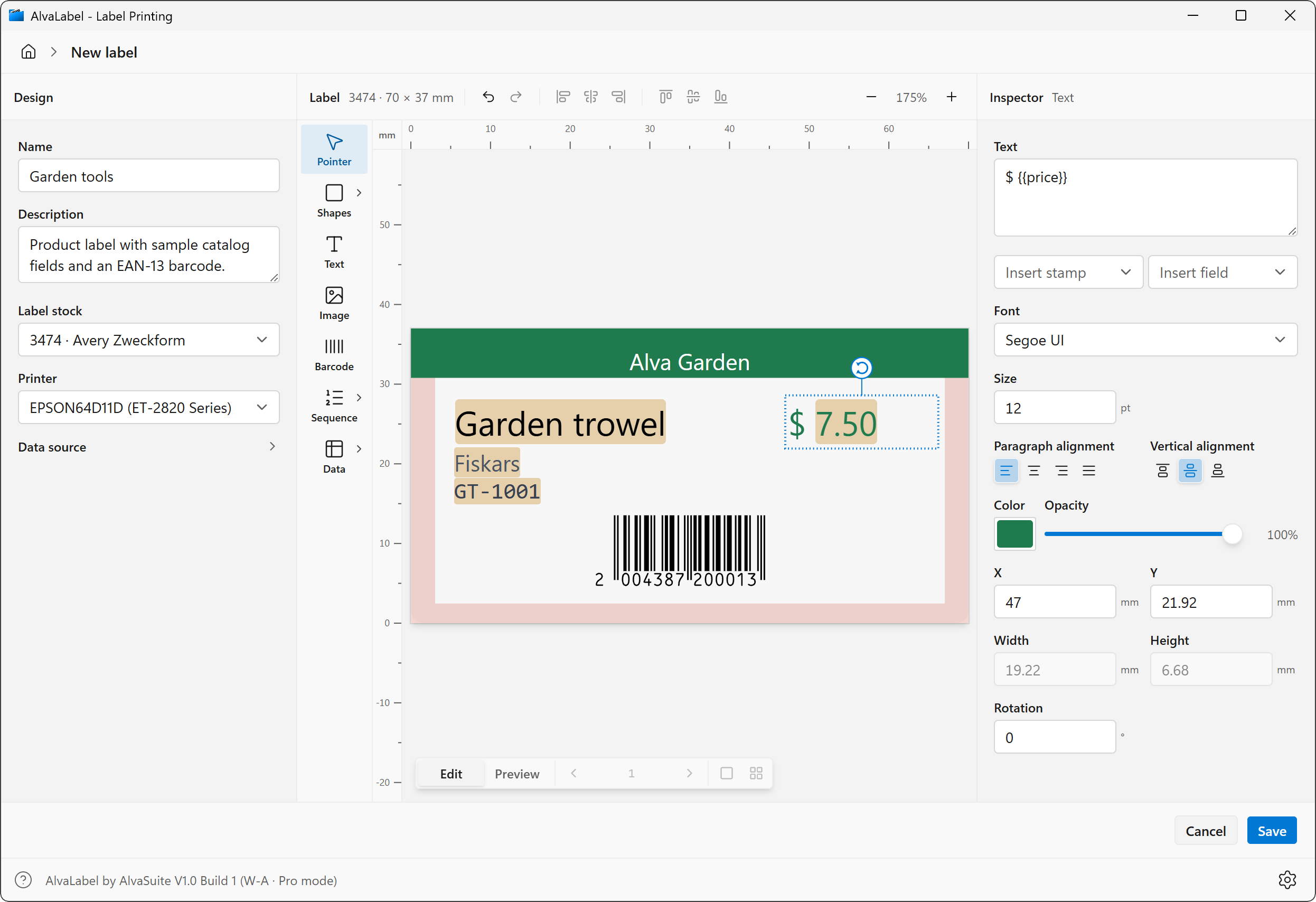The width and height of the screenshot is (1316, 902).
Task: Undo the last action
Action: tap(488, 97)
